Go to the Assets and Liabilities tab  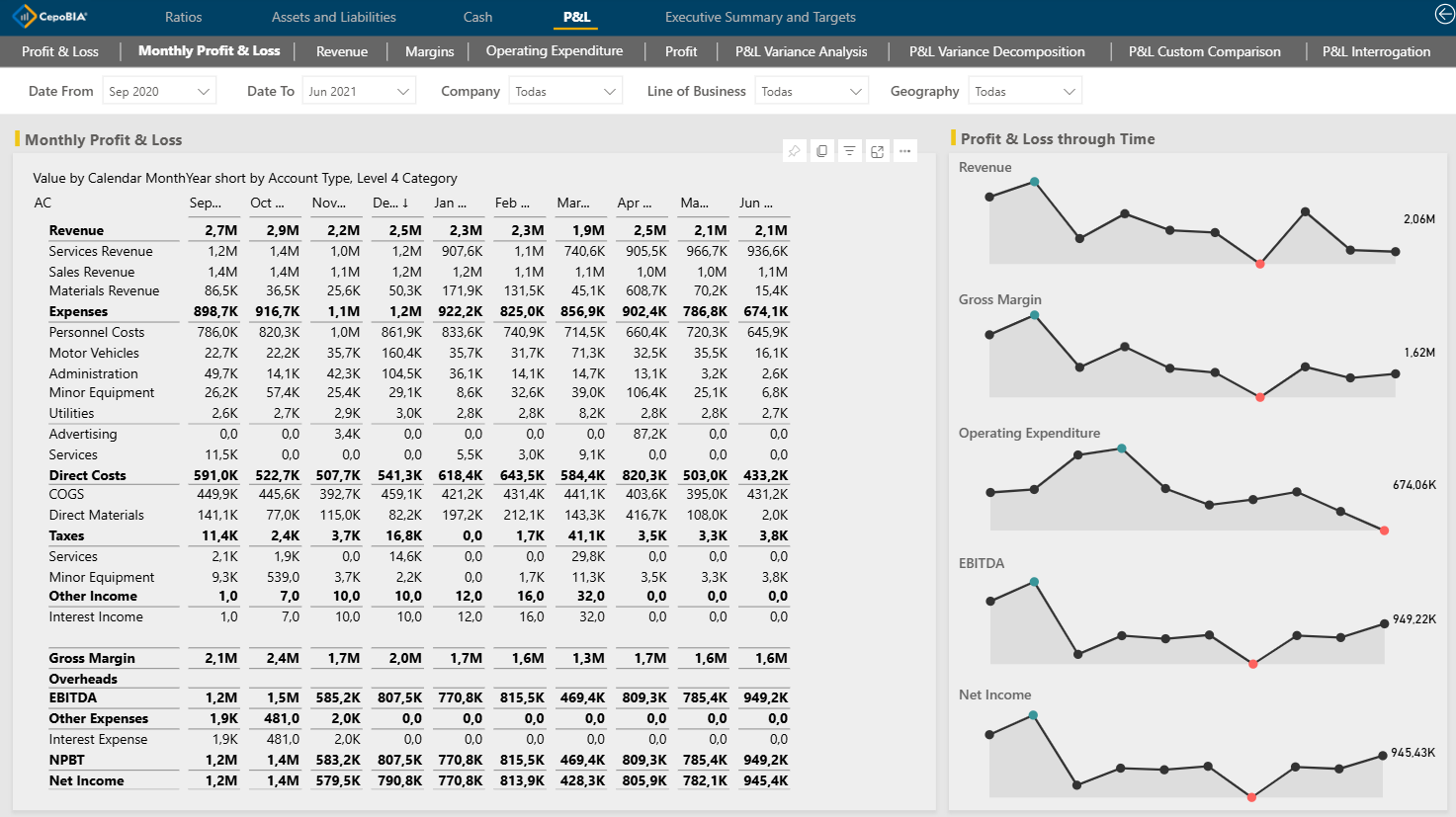pos(333,17)
